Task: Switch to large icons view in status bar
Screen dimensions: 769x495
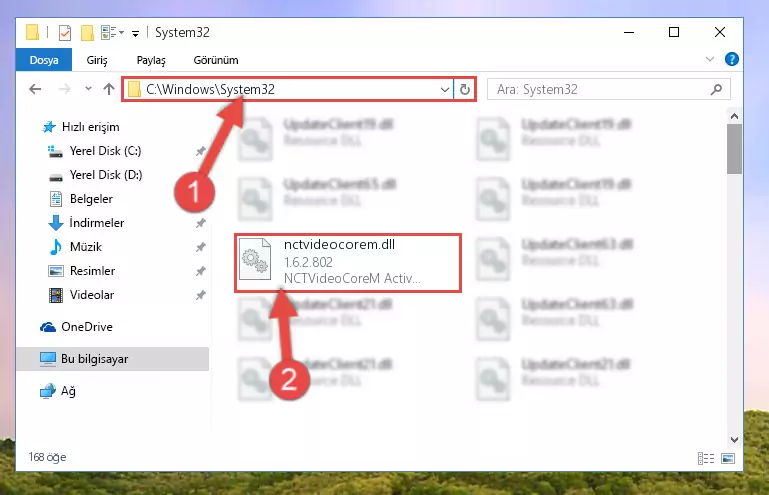Action: point(728,458)
